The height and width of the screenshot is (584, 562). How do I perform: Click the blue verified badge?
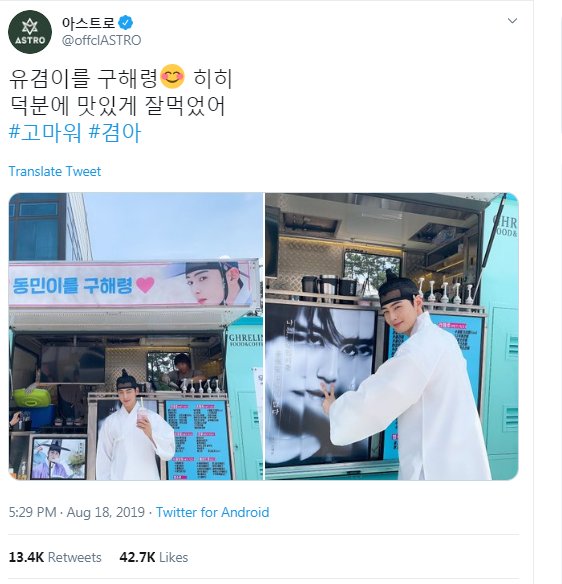click(126, 23)
